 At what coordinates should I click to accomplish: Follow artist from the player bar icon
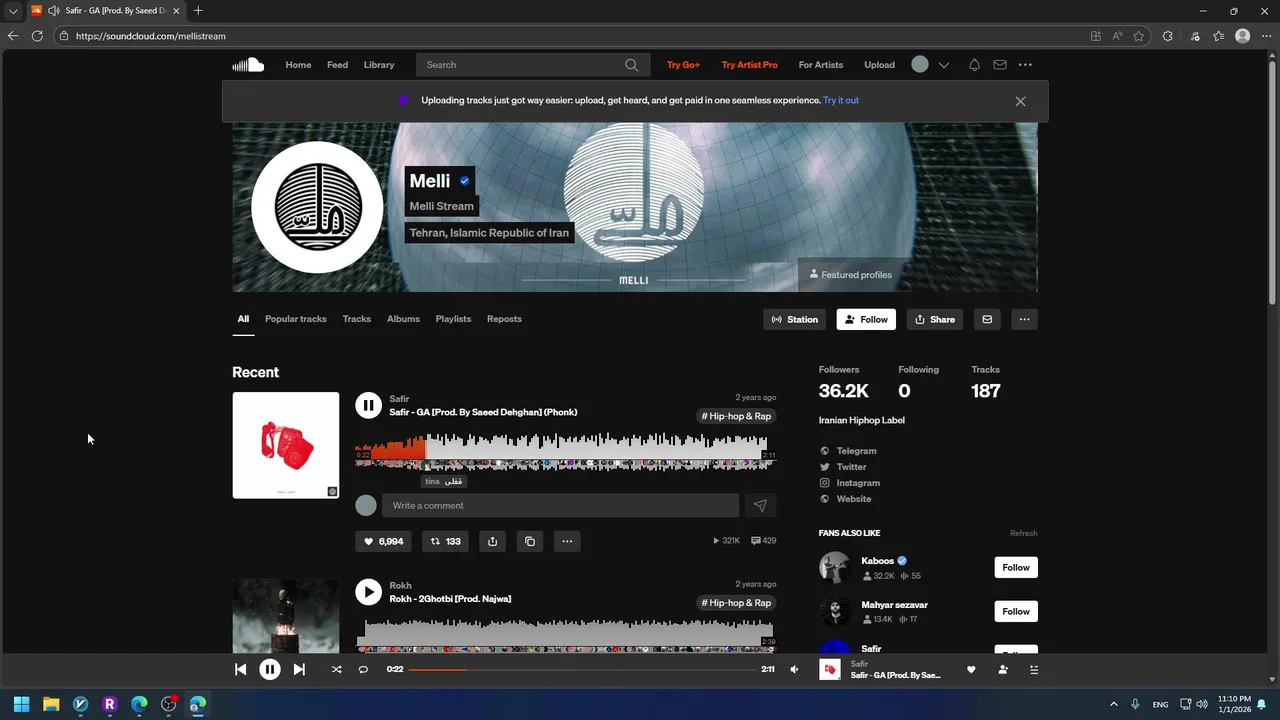click(x=1003, y=670)
